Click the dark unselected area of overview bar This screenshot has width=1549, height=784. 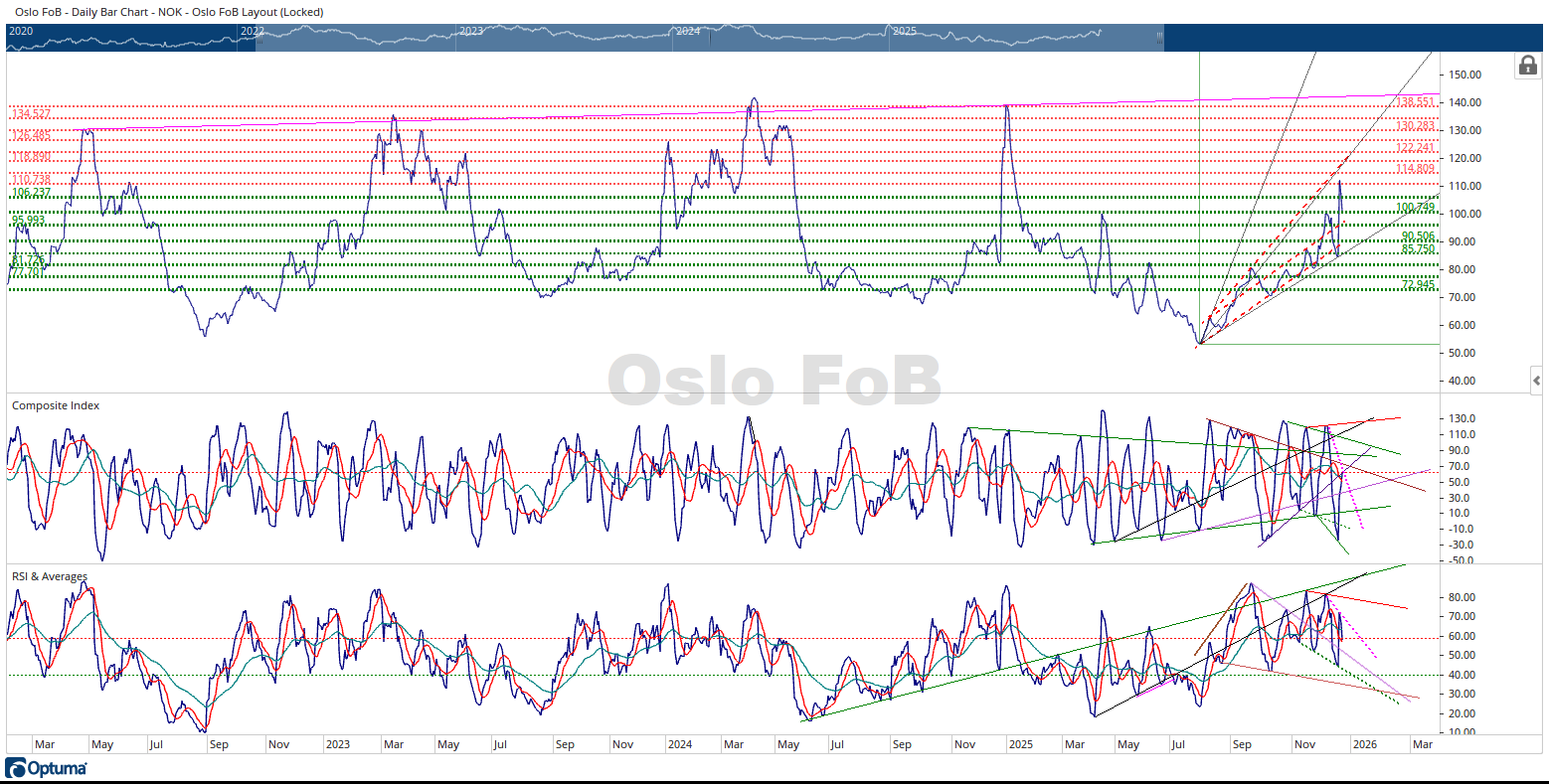tap(1352, 38)
